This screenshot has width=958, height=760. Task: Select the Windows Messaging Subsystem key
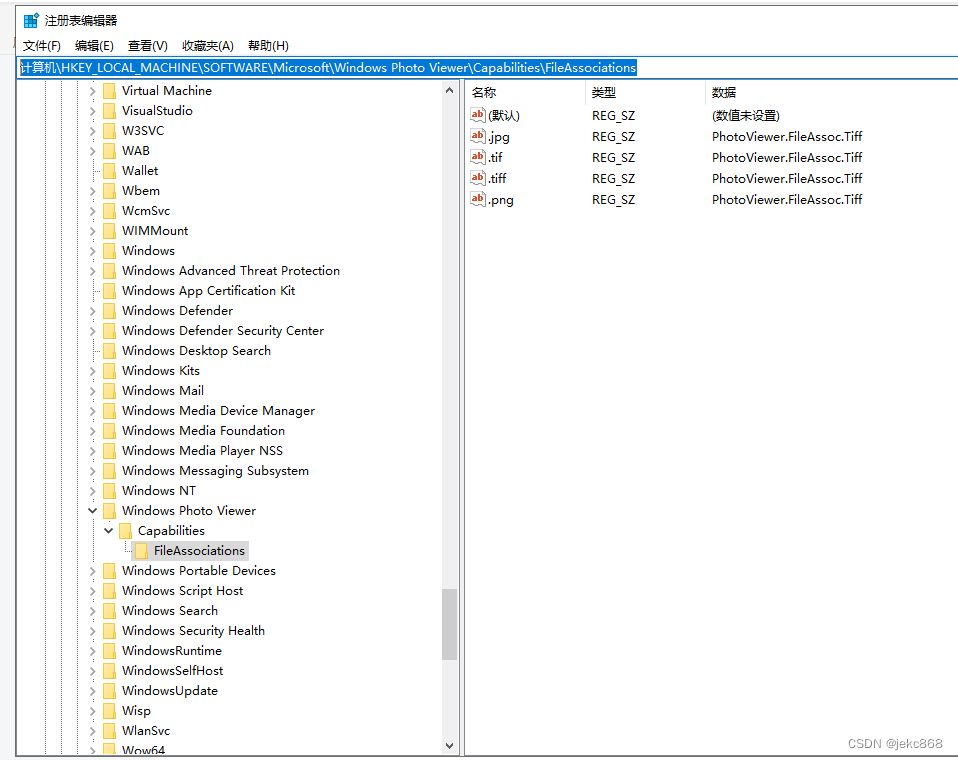215,471
